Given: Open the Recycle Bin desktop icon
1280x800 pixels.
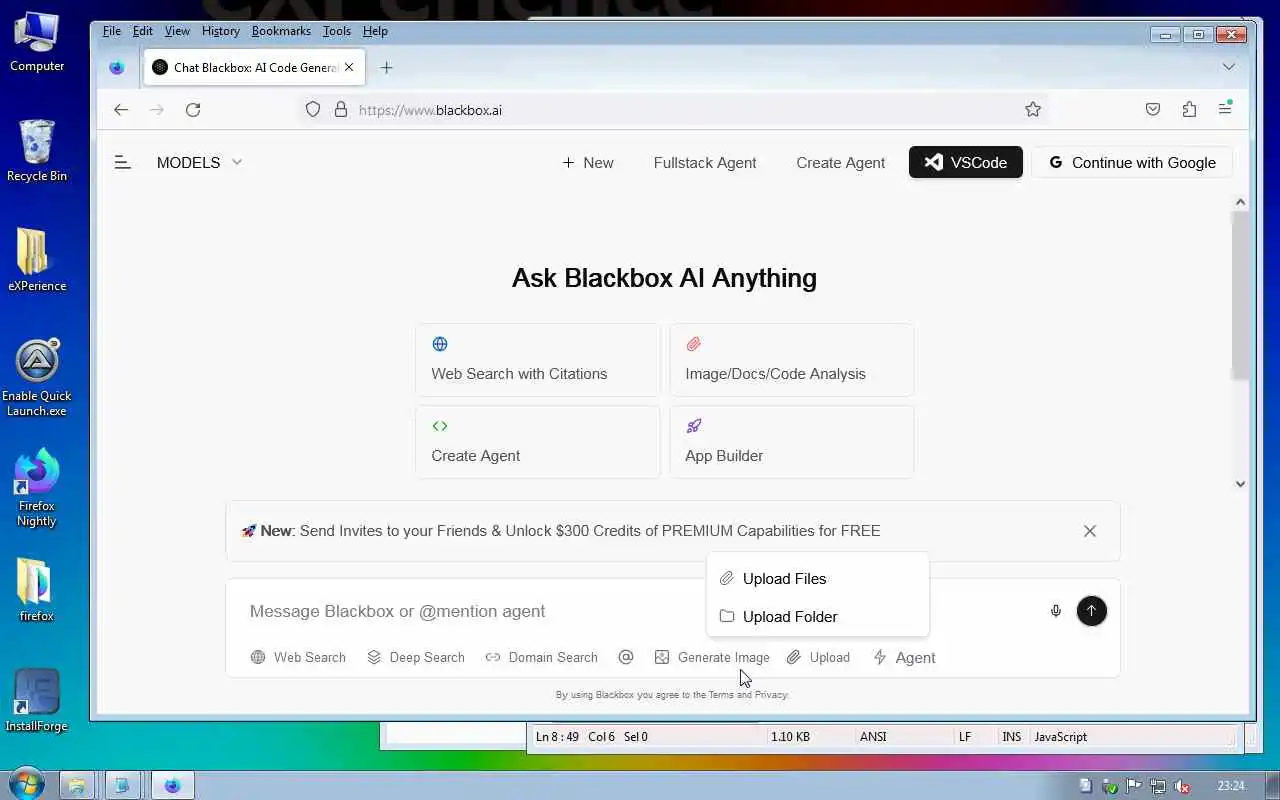Looking at the screenshot, I should point(37,150).
